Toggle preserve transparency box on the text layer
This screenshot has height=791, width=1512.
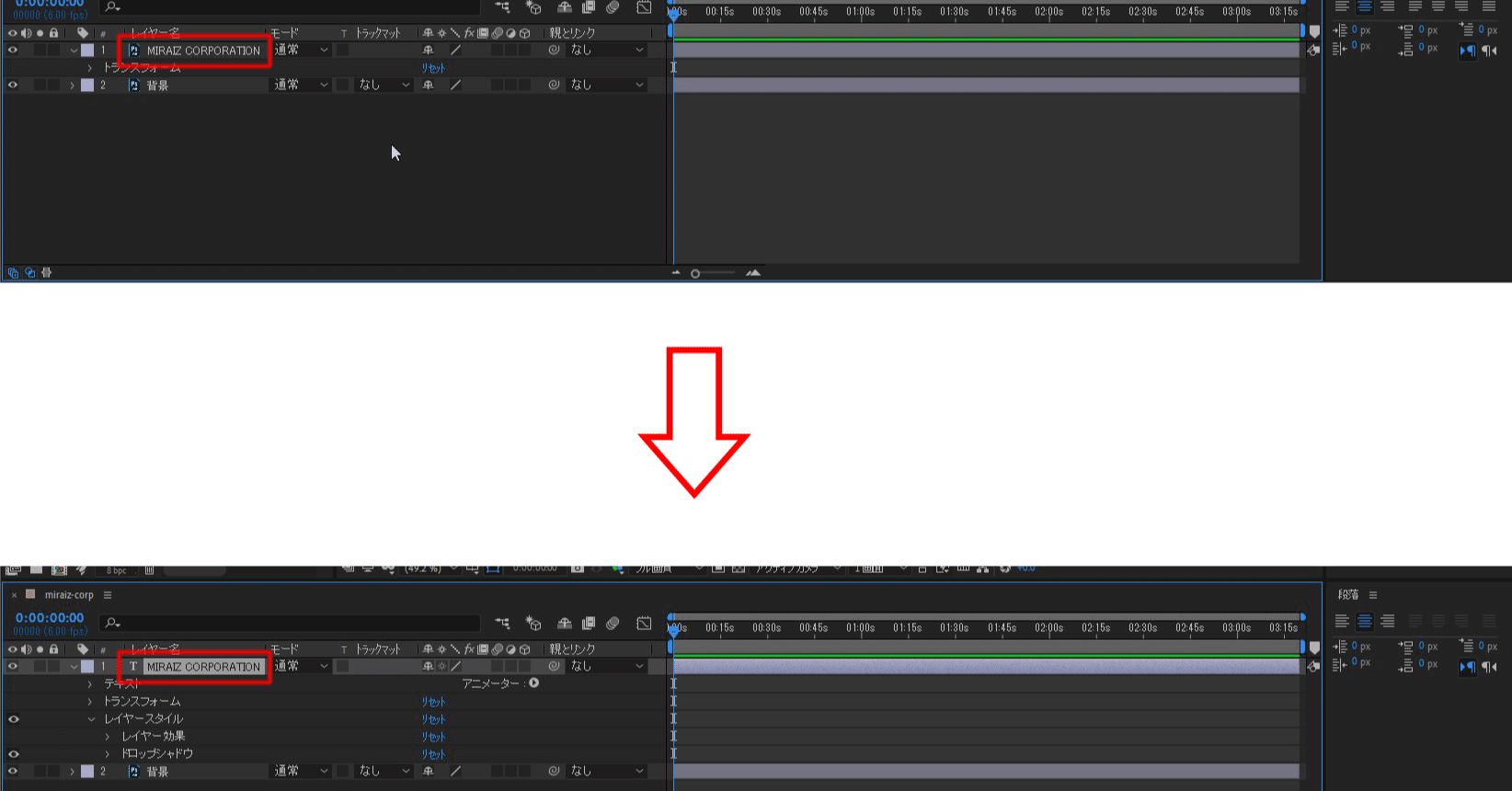[x=342, y=667]
